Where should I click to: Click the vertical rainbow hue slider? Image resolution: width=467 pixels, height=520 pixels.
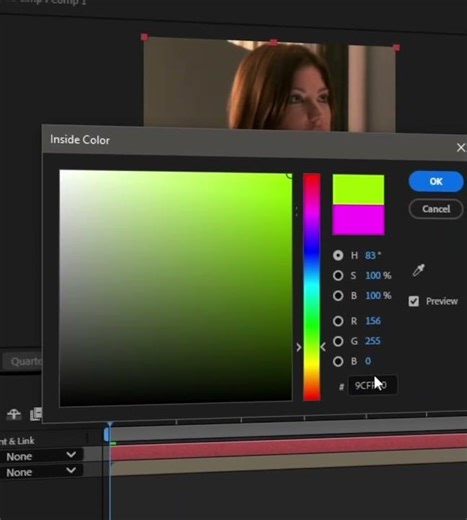[x=312, y=287]
